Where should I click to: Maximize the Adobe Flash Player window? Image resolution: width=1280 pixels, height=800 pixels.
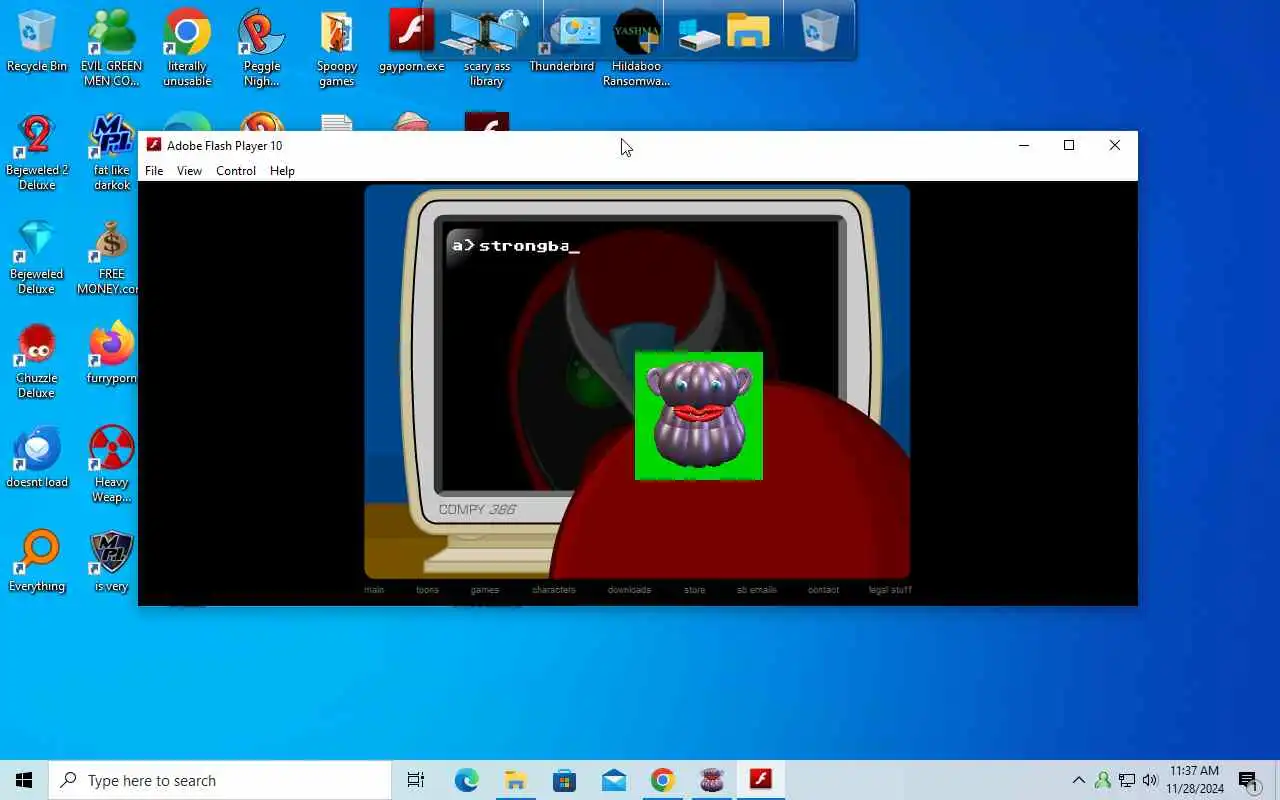tap(1069, 145)
